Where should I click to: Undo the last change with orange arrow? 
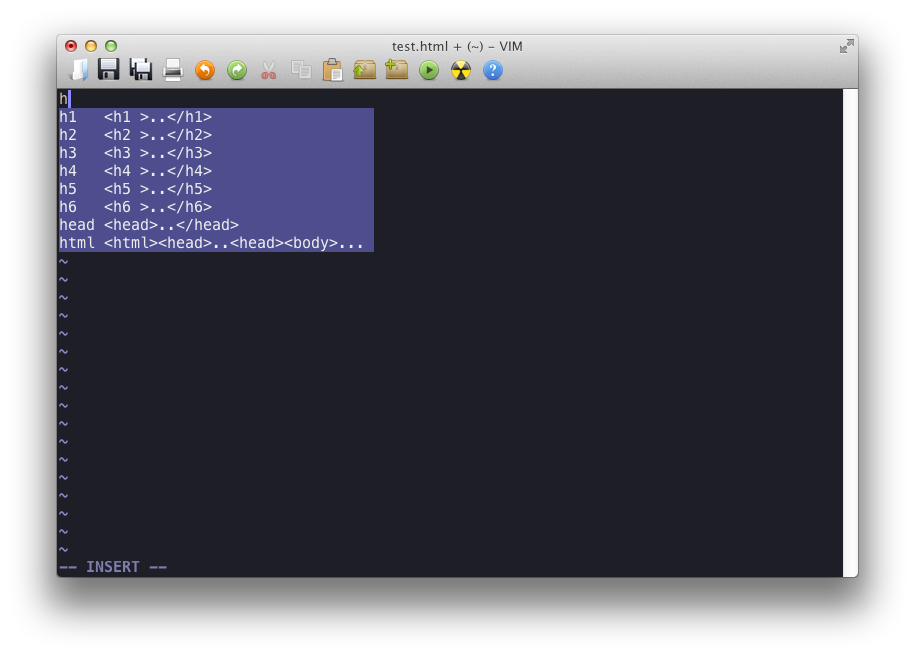coord(205,70)
